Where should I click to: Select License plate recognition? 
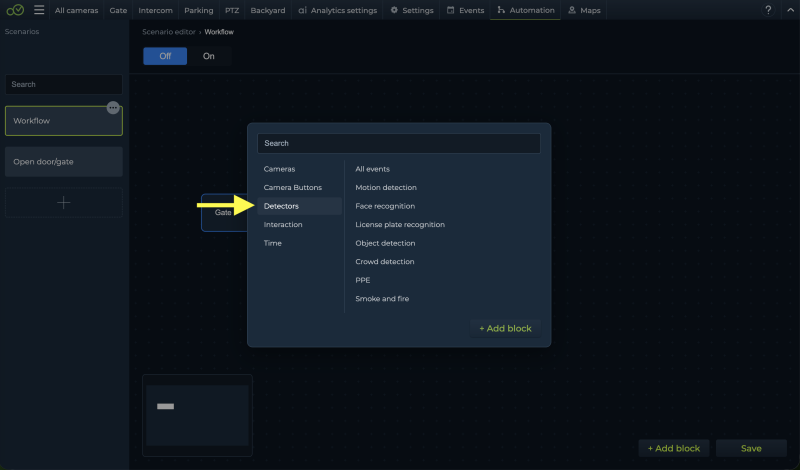[400, 225]
